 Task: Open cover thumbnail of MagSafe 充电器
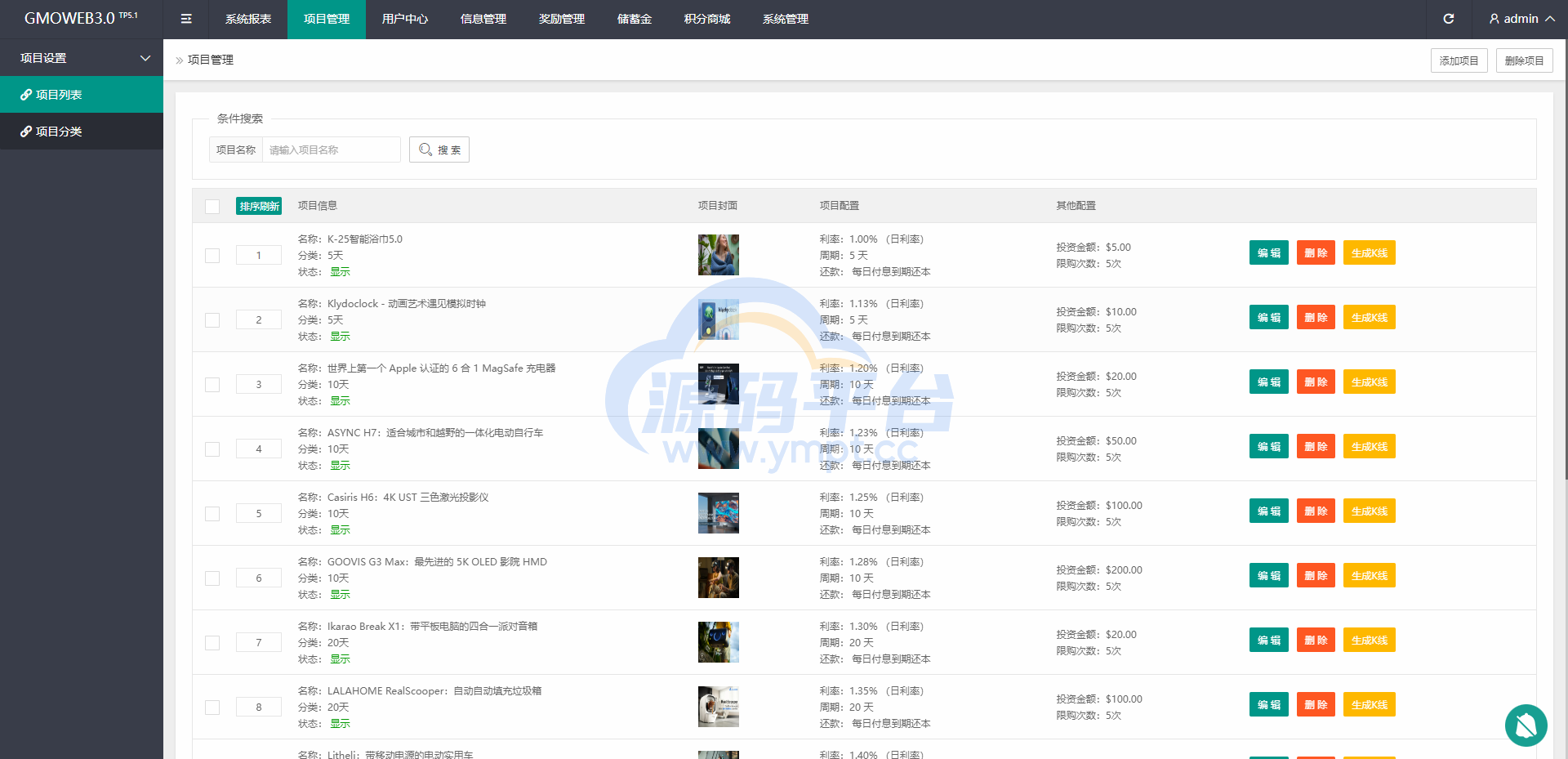pyautogui.click(x=719, y=384)
